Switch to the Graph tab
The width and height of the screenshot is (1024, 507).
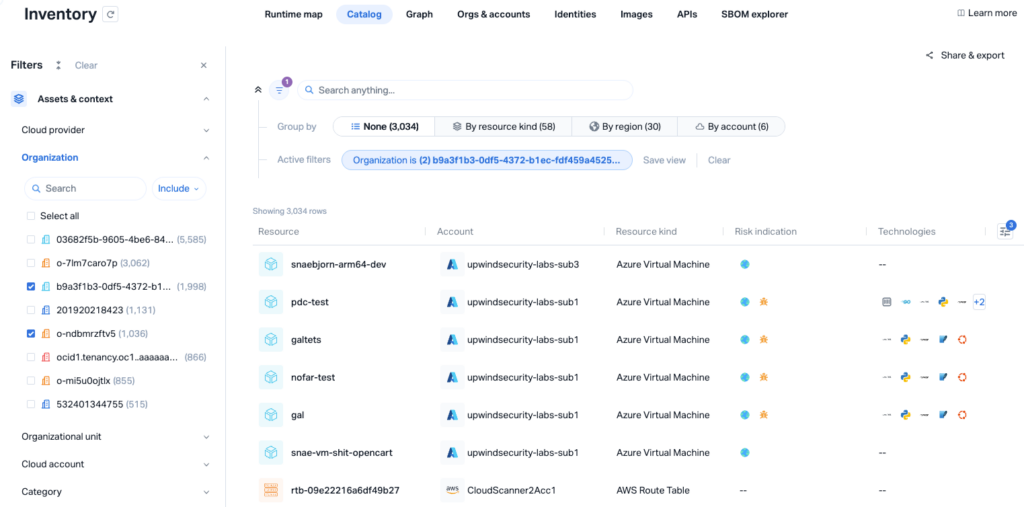(x=419, y=14)
